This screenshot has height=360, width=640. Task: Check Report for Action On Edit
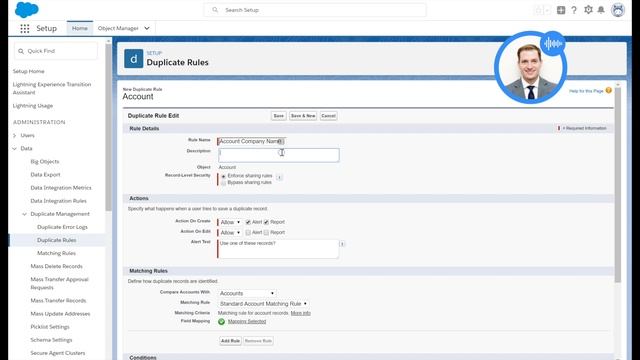tap(266, 233)
